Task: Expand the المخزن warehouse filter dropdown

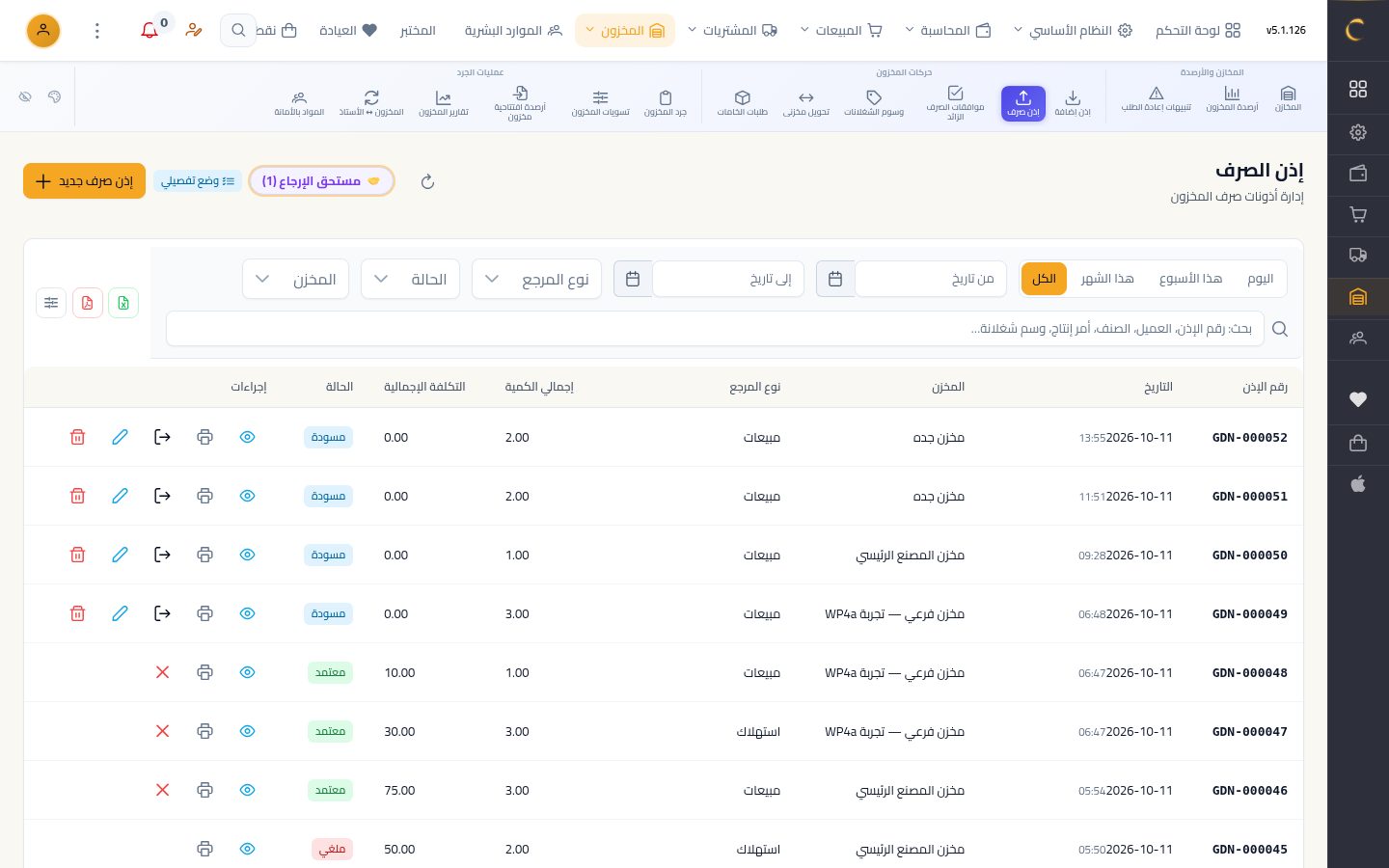Action: pos(295,279)
